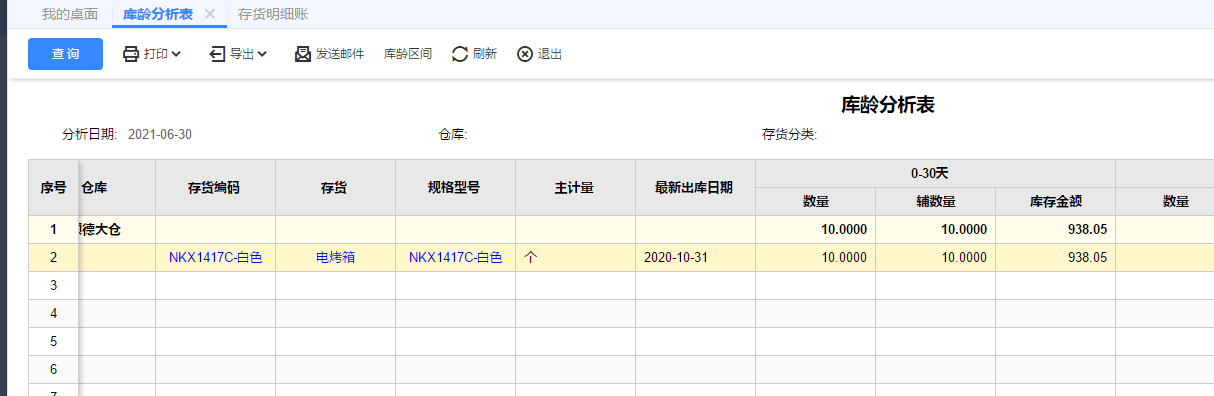Click the 0-30天 group header
Image resolution: width=1214 pixels, height=396 pixels.
(935, 173)
